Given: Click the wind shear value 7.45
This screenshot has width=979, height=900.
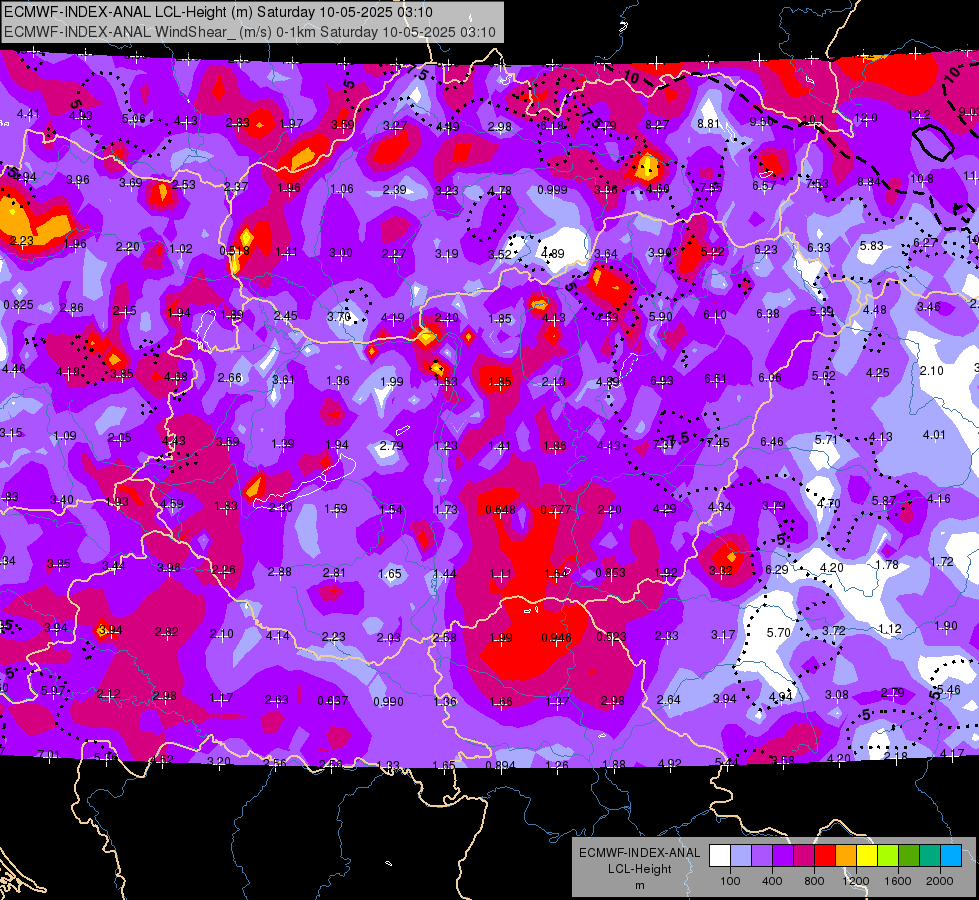Looking at the screenshot, I should [717, 443].
